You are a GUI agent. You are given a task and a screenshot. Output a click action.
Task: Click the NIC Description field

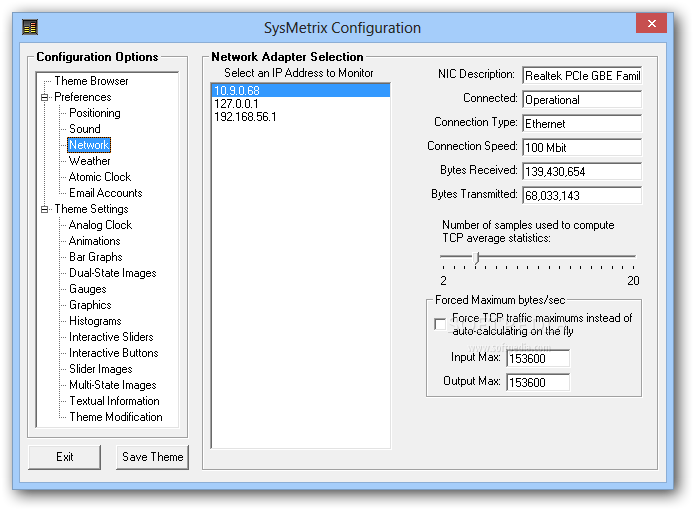coord(582,76)
